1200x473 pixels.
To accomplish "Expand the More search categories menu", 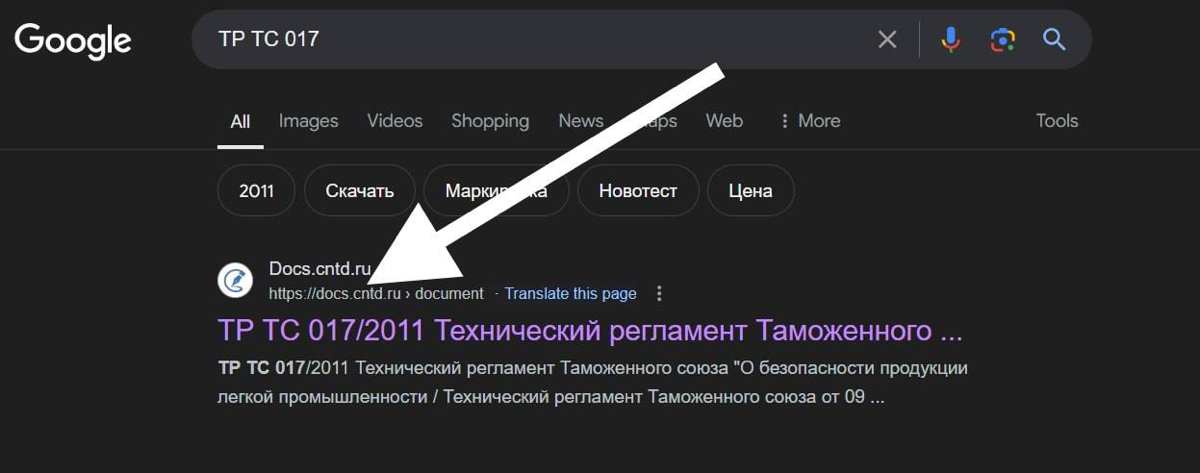I will coord(810,121).
